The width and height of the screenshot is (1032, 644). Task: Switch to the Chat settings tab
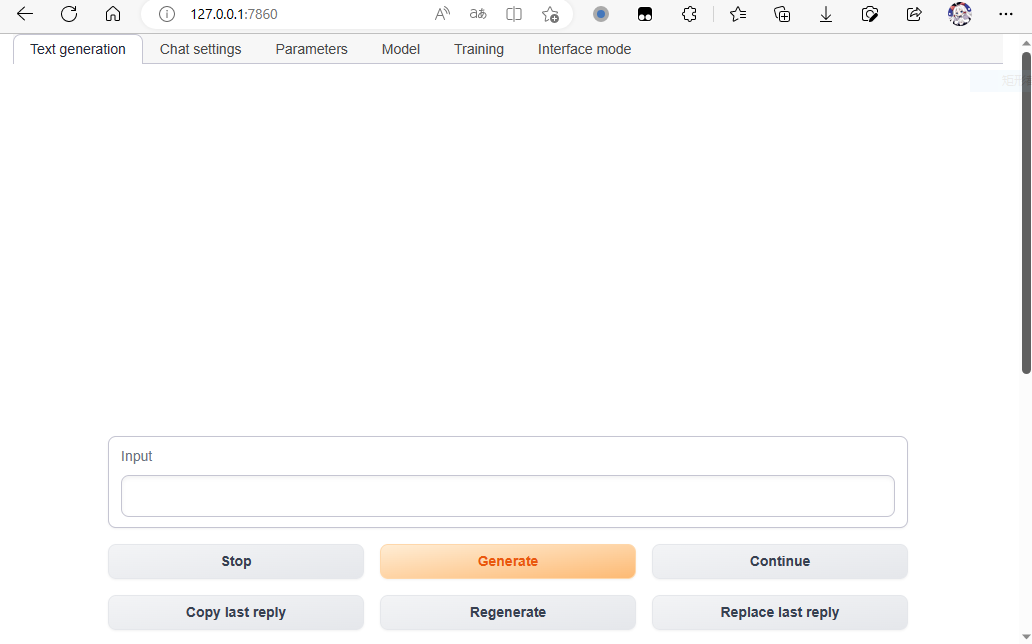tap(200, 49)
